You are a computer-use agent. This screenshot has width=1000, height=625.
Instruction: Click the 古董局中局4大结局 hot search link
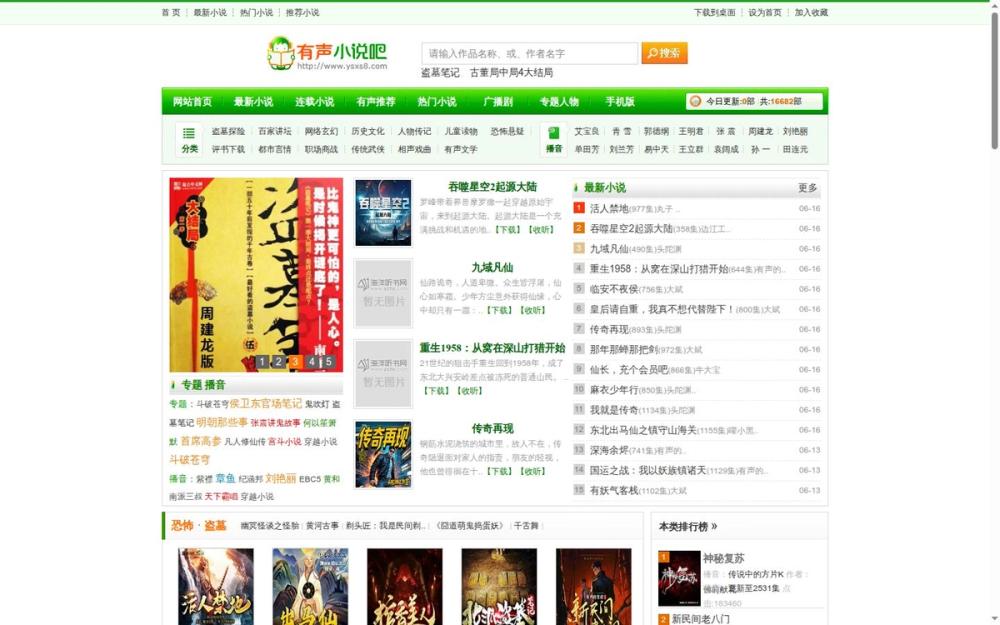[x=511, y=73]
